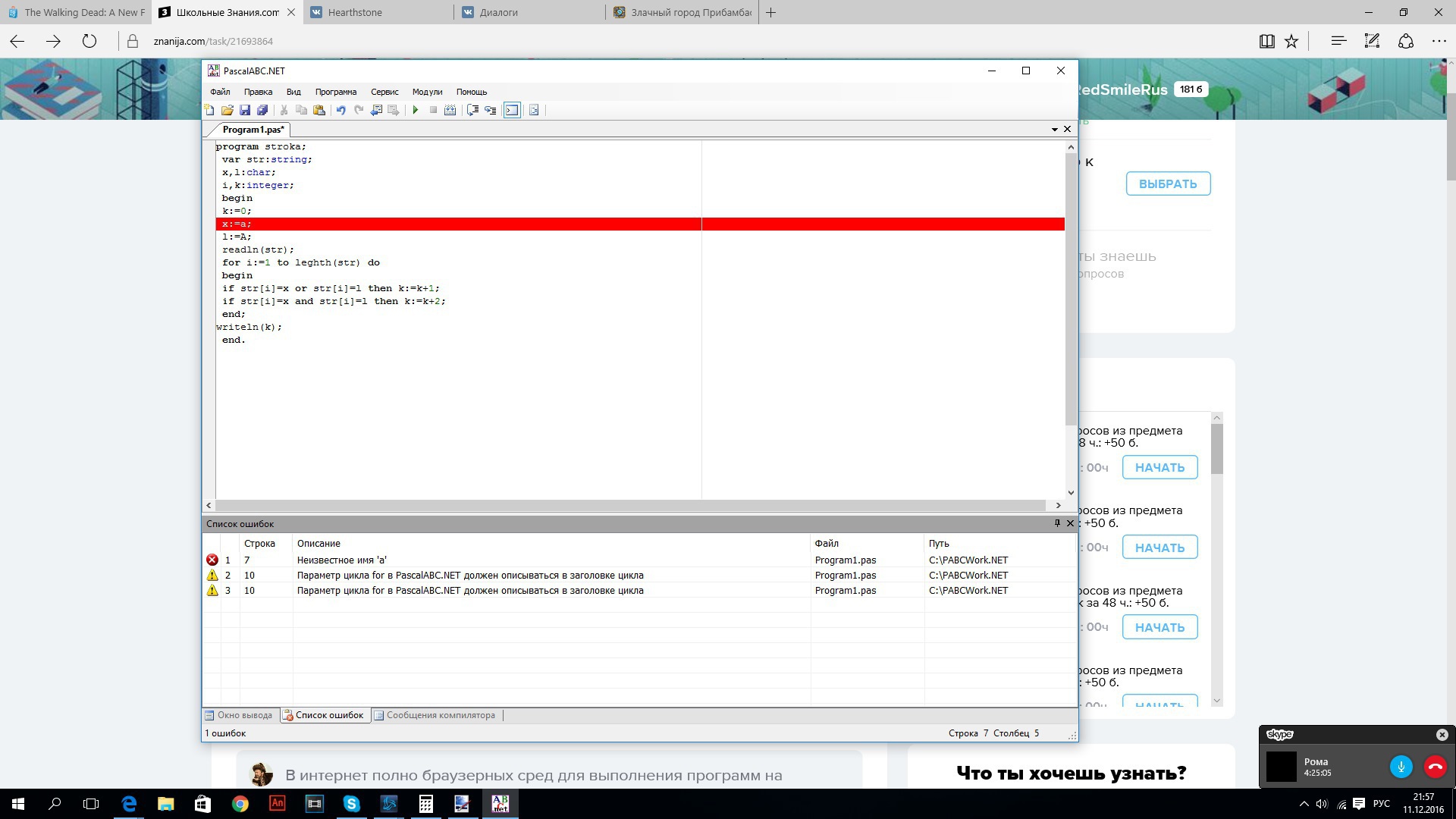
Task: Compile the program with the toolbar icon
Action: [x=450, y=110]
